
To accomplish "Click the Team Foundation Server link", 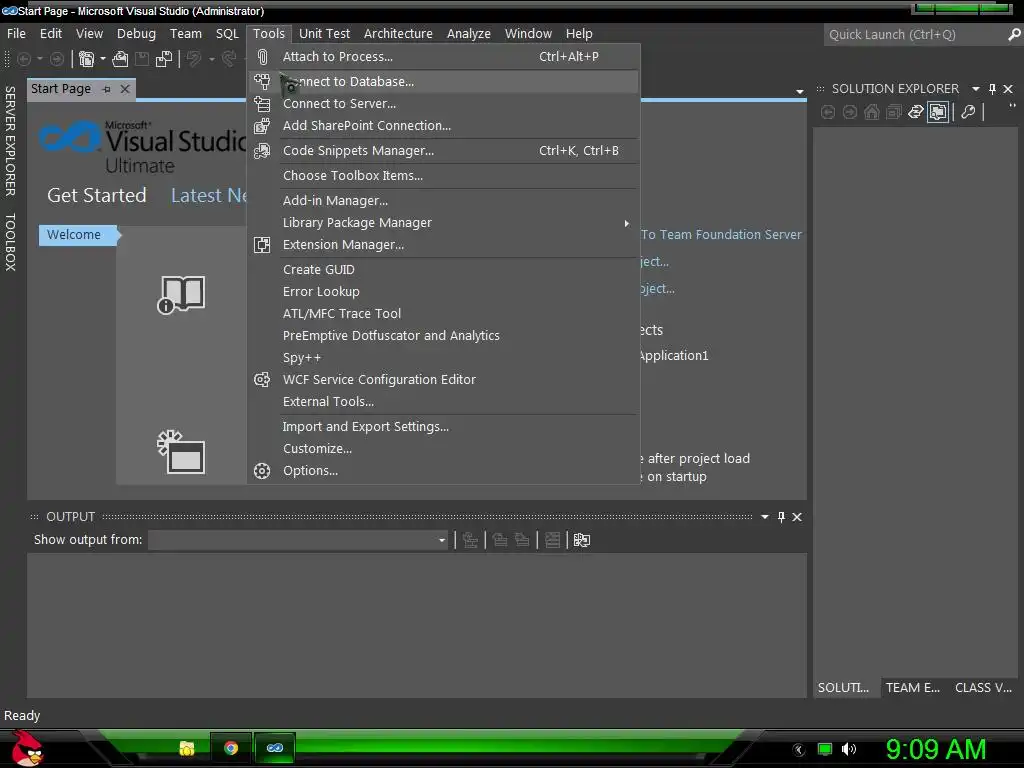I will pos(721,234).
